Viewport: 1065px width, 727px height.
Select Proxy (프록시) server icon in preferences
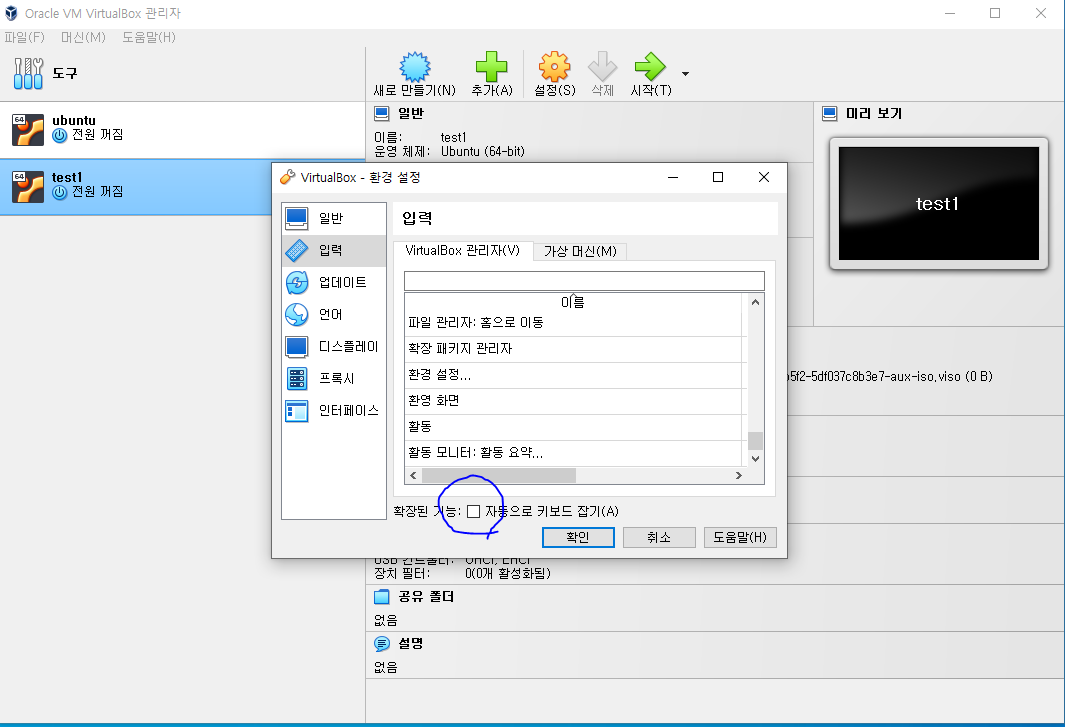[x=297, y=378]
